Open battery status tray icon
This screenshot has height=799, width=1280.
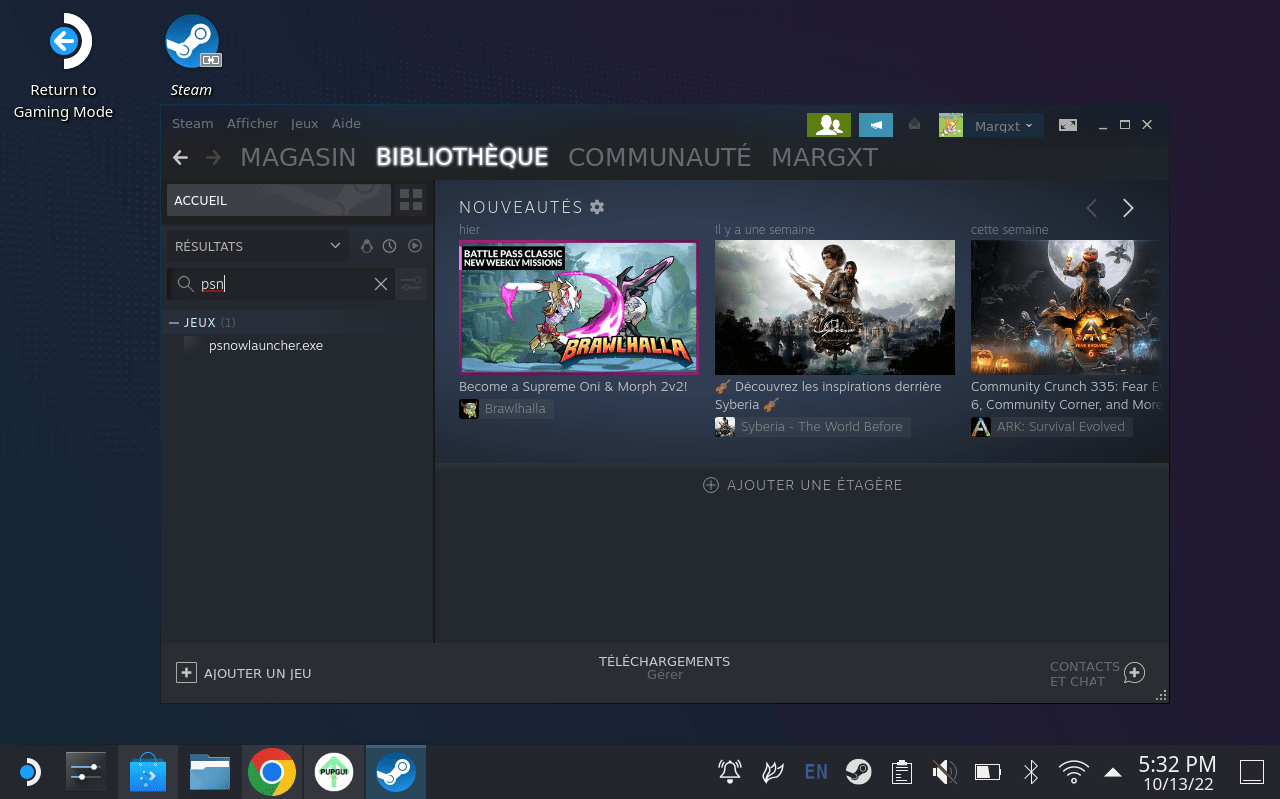pyautogui.click(x=988, y=772)
